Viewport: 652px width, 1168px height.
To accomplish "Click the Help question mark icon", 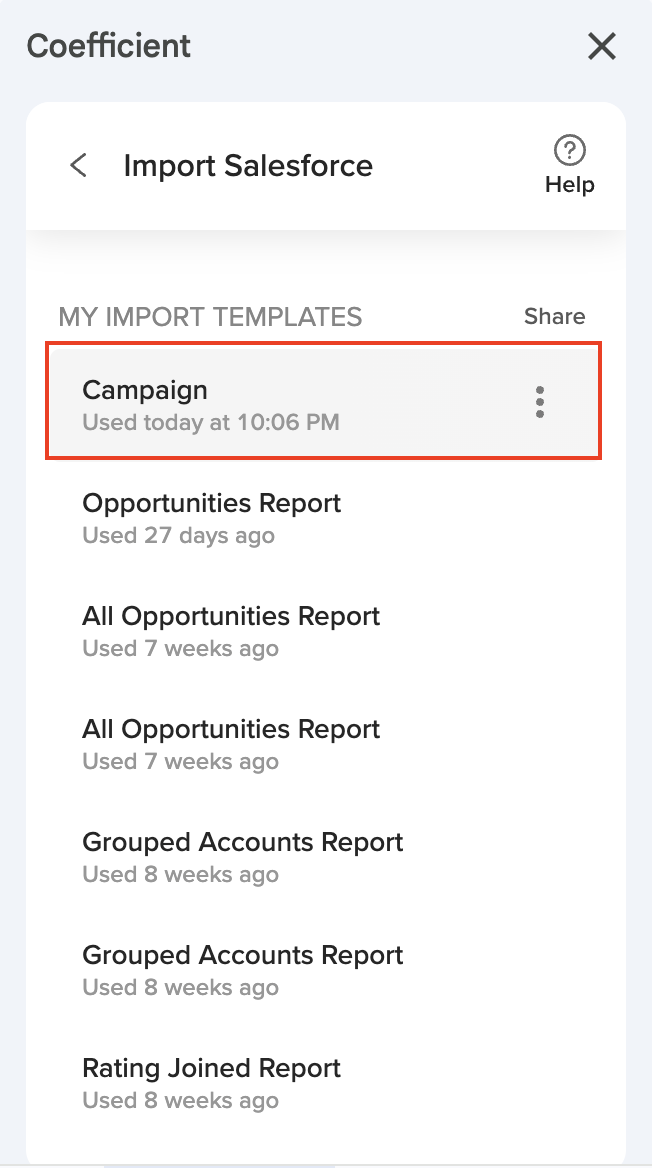I will pos(569,151).
